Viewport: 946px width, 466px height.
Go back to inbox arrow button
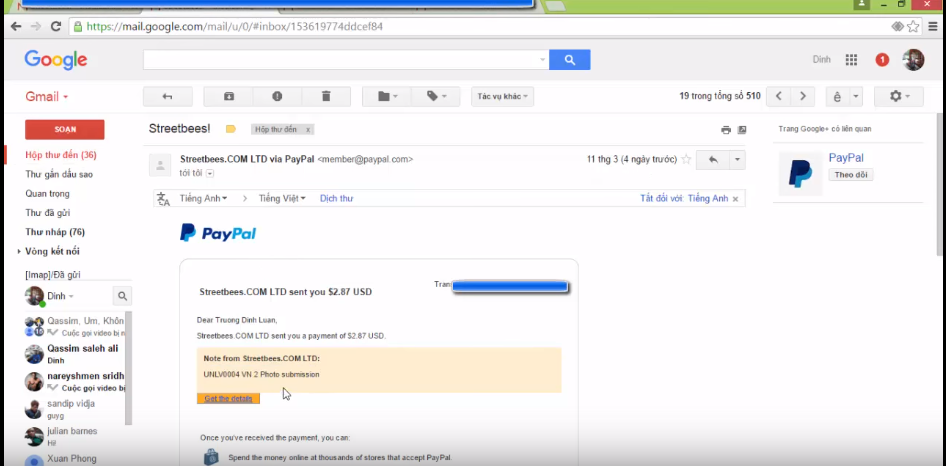168,97
